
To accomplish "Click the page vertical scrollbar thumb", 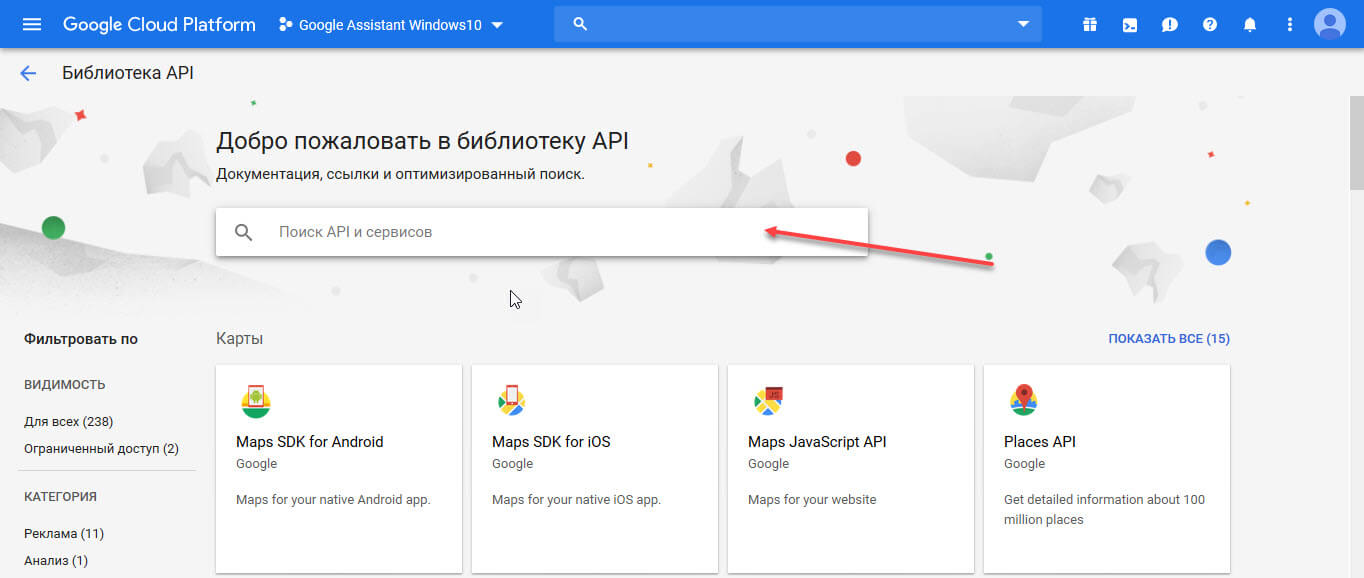I will pyautogui.click(x=1356, y=143).
